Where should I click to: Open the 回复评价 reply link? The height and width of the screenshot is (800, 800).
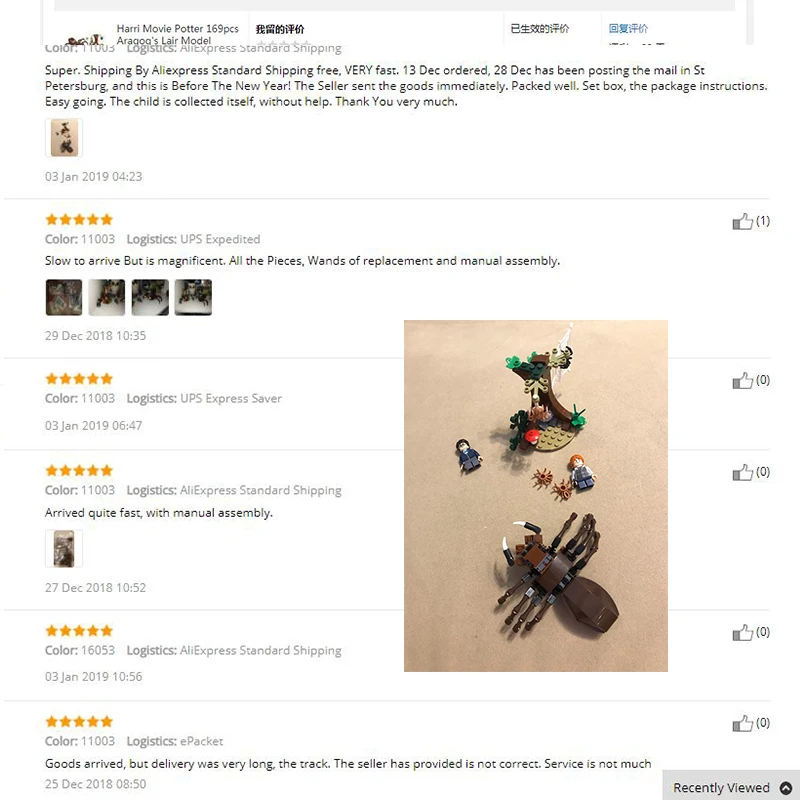[628, 29]
